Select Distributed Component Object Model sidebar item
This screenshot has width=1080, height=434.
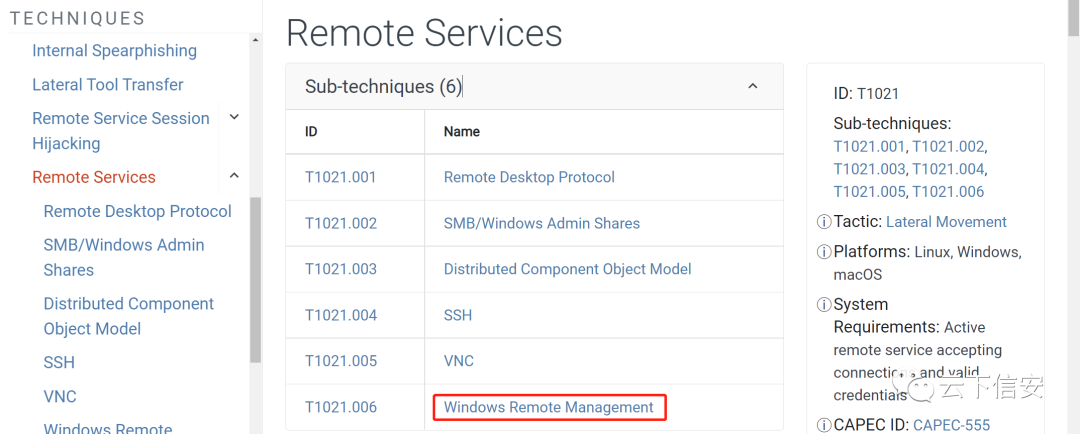128,316
